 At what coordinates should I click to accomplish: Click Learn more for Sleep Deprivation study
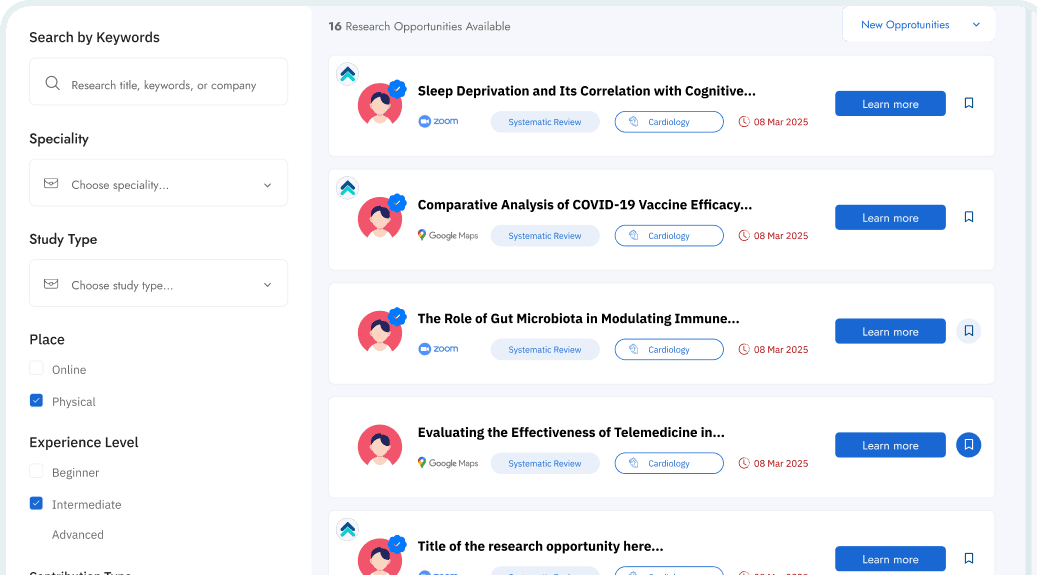890,104
